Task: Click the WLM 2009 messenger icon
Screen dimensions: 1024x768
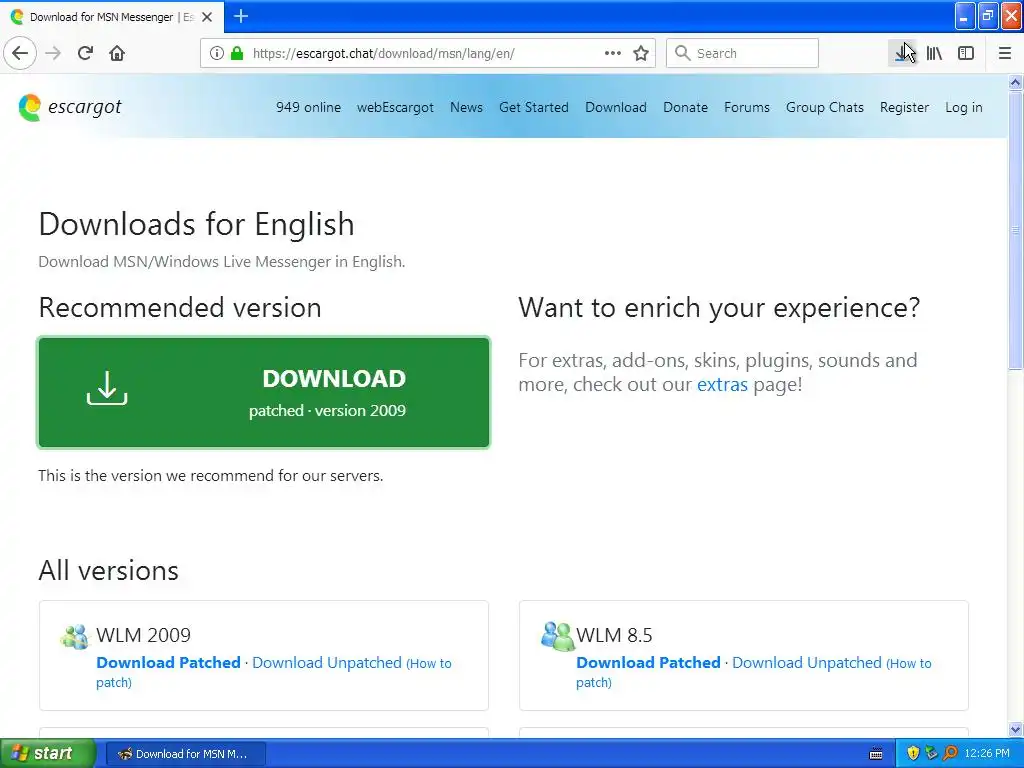Action: tap(74, 635)
